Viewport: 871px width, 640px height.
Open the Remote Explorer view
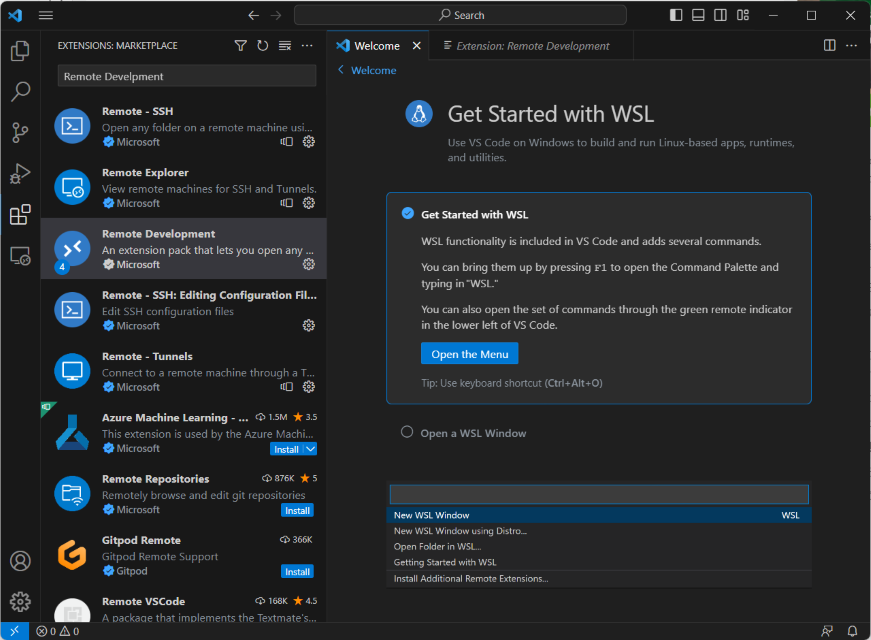[20, 256]
